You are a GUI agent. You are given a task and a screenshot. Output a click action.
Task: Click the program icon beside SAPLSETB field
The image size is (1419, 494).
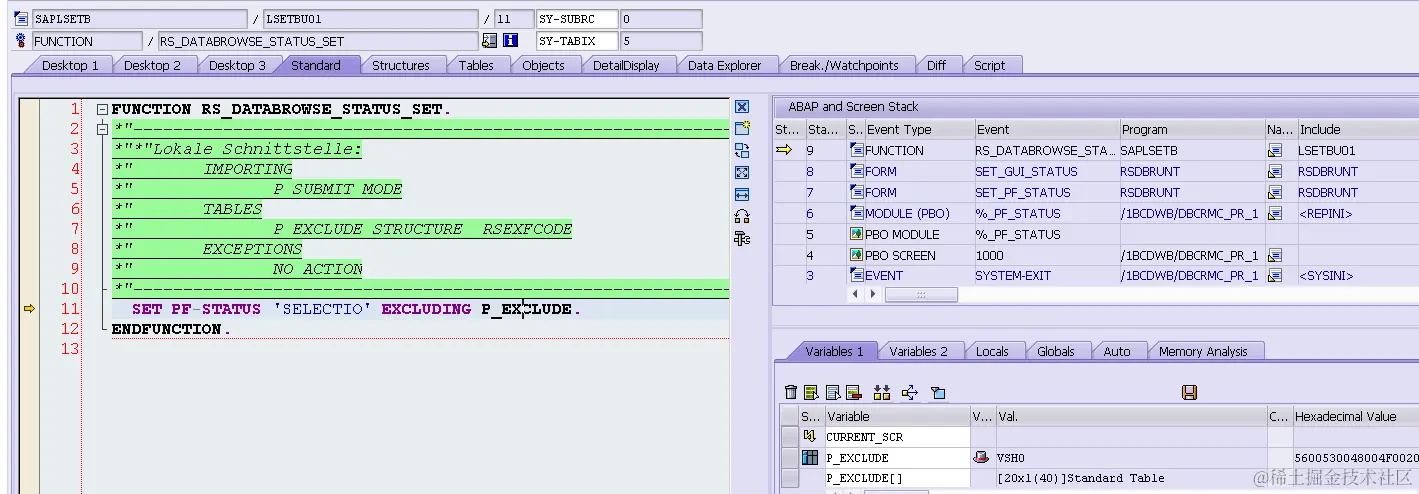[22, 19]
